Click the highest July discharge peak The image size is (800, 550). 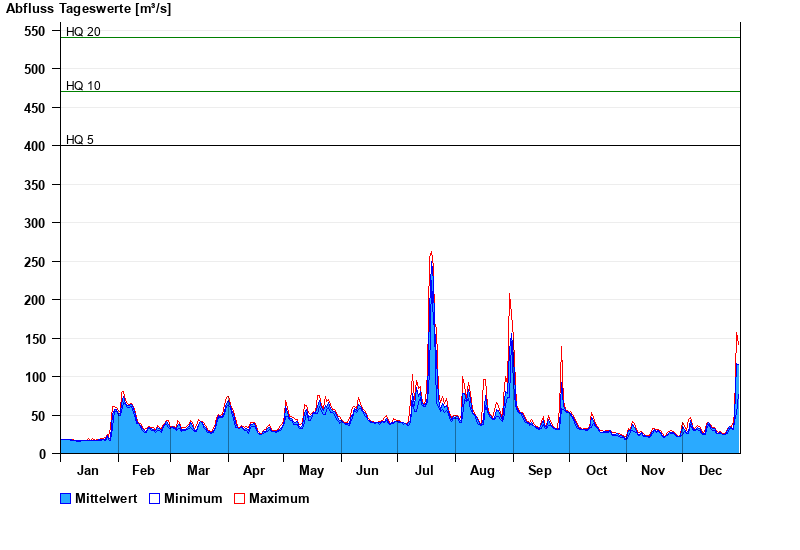point(431,253)
